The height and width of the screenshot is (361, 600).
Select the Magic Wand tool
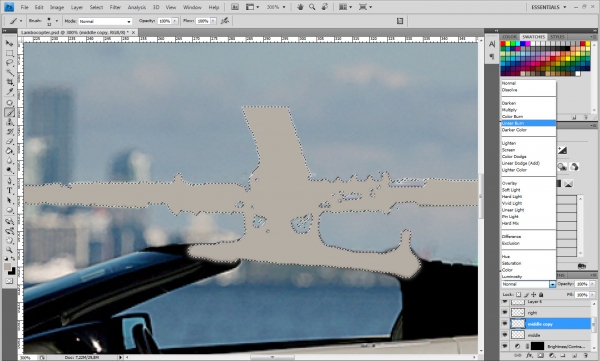(x=9, y=72)
